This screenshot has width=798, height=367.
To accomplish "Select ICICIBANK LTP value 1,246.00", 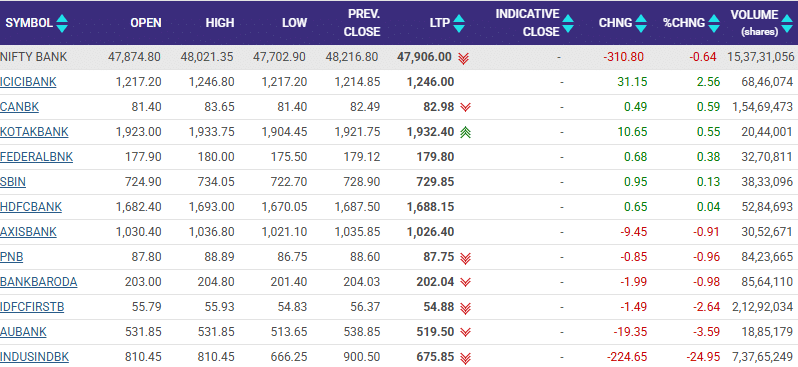I will point(430,82).
